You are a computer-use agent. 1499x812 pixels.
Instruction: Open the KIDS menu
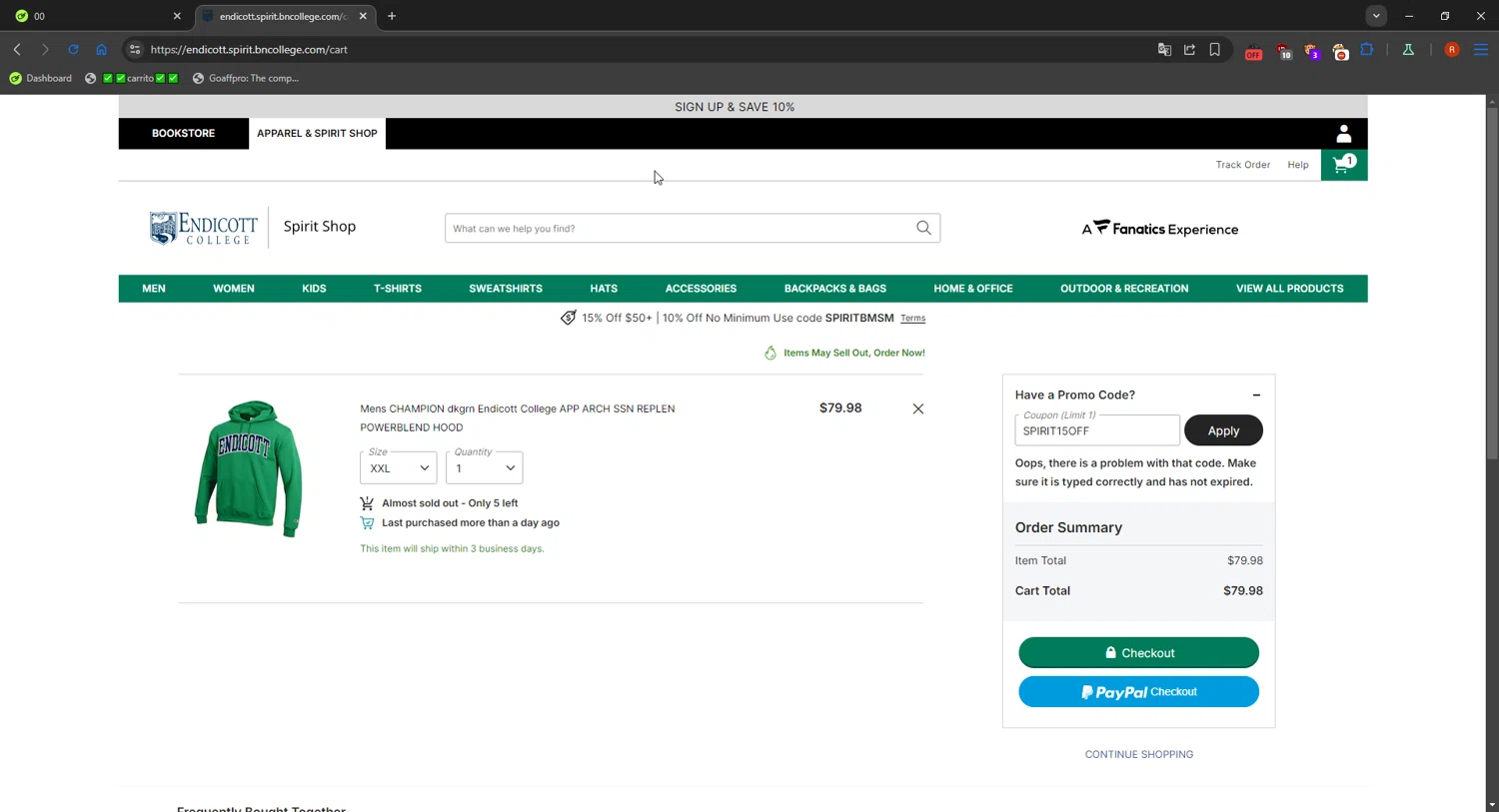point(314,289)
